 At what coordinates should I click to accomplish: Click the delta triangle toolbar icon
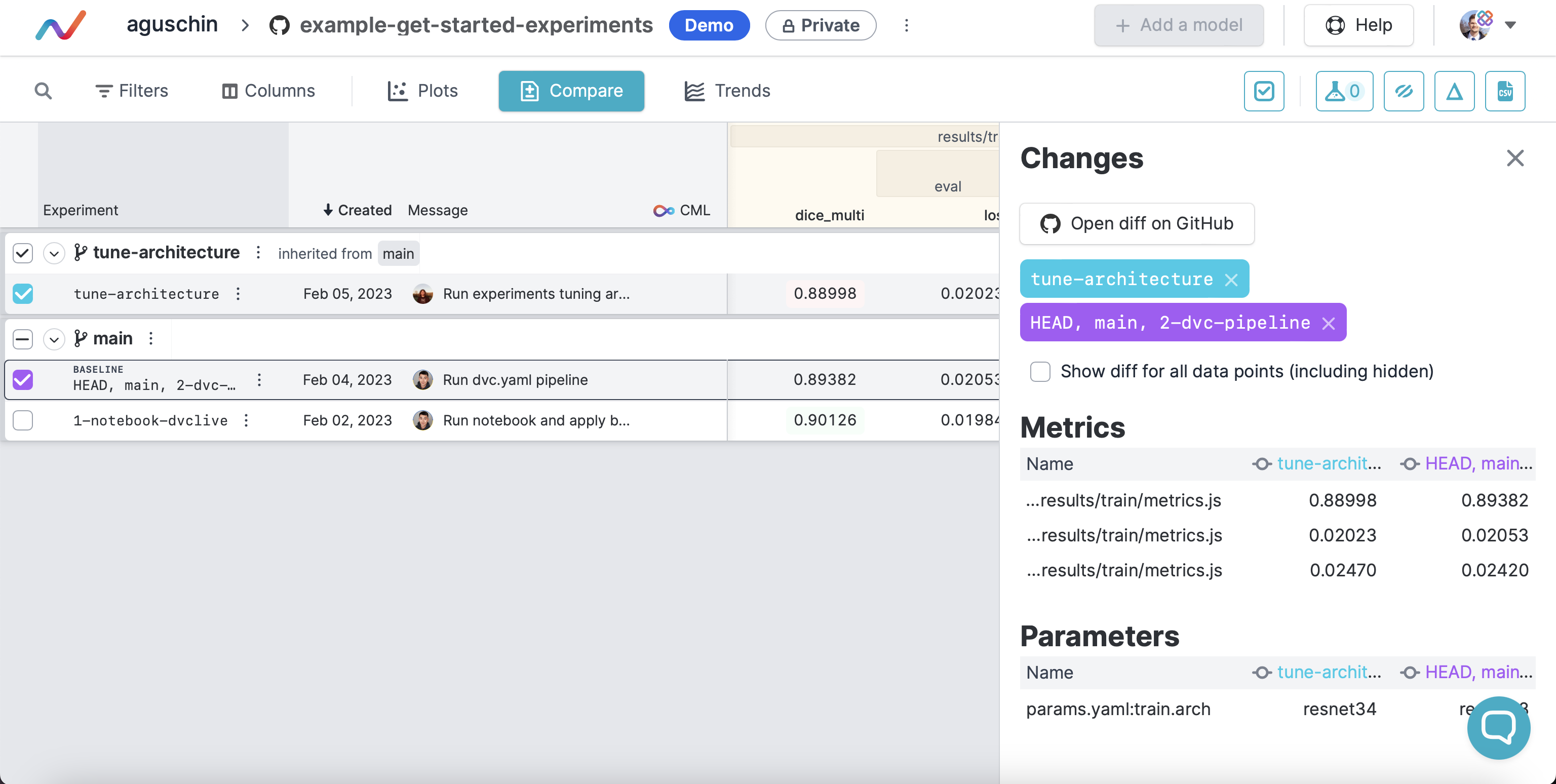click(x=1454, y=91)
